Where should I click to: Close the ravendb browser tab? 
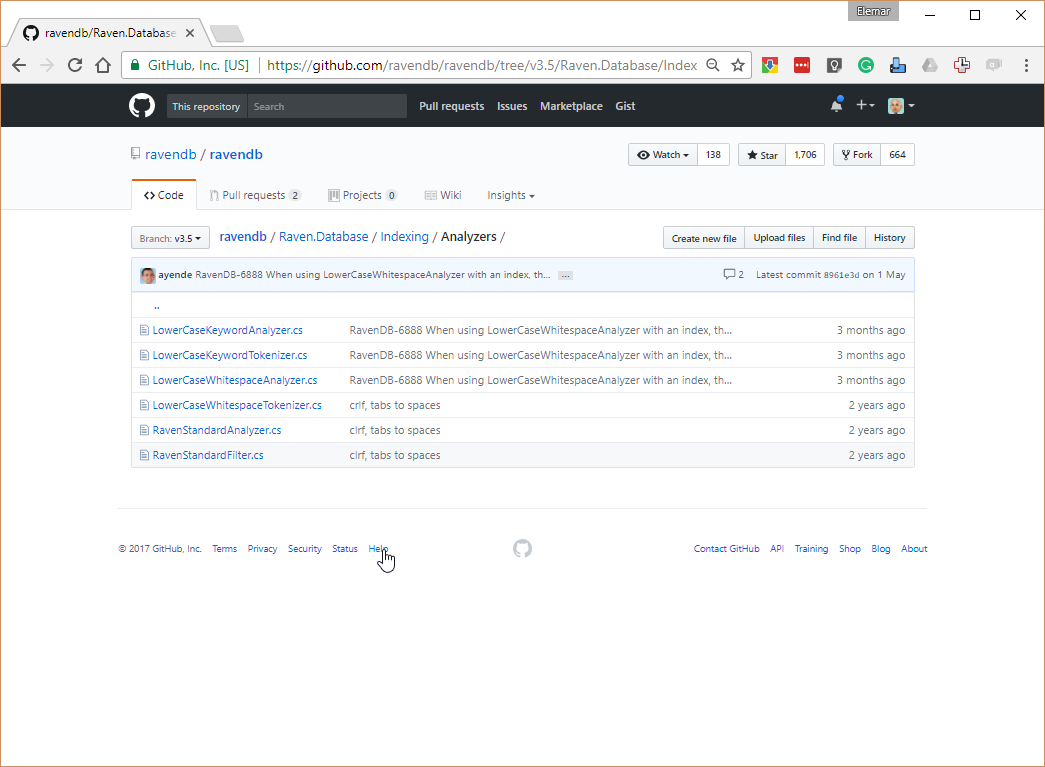(x=190, y=33)
